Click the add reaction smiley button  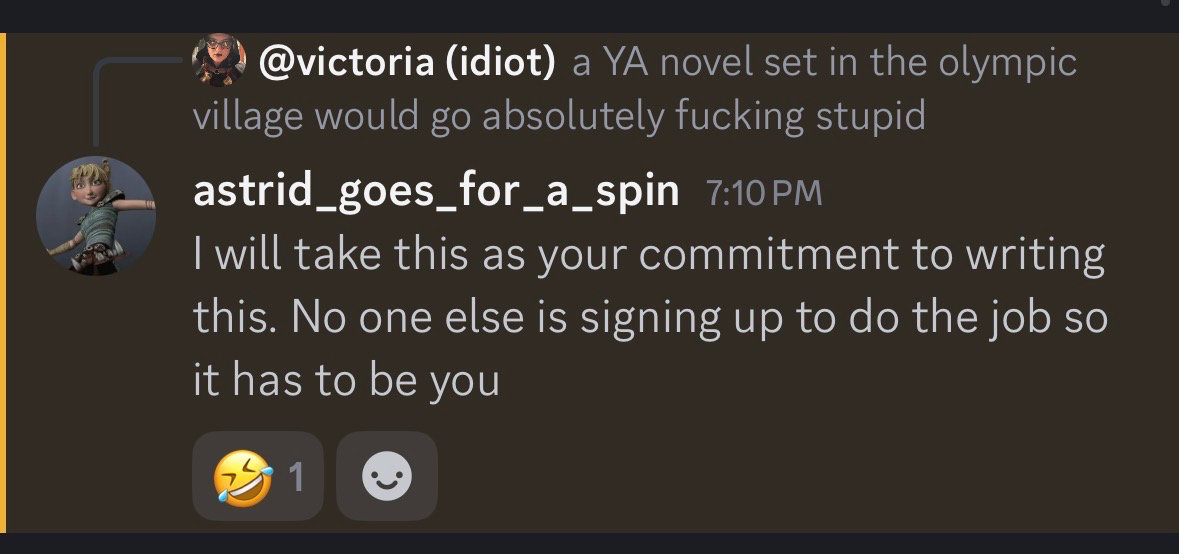[x=386, y=477]
